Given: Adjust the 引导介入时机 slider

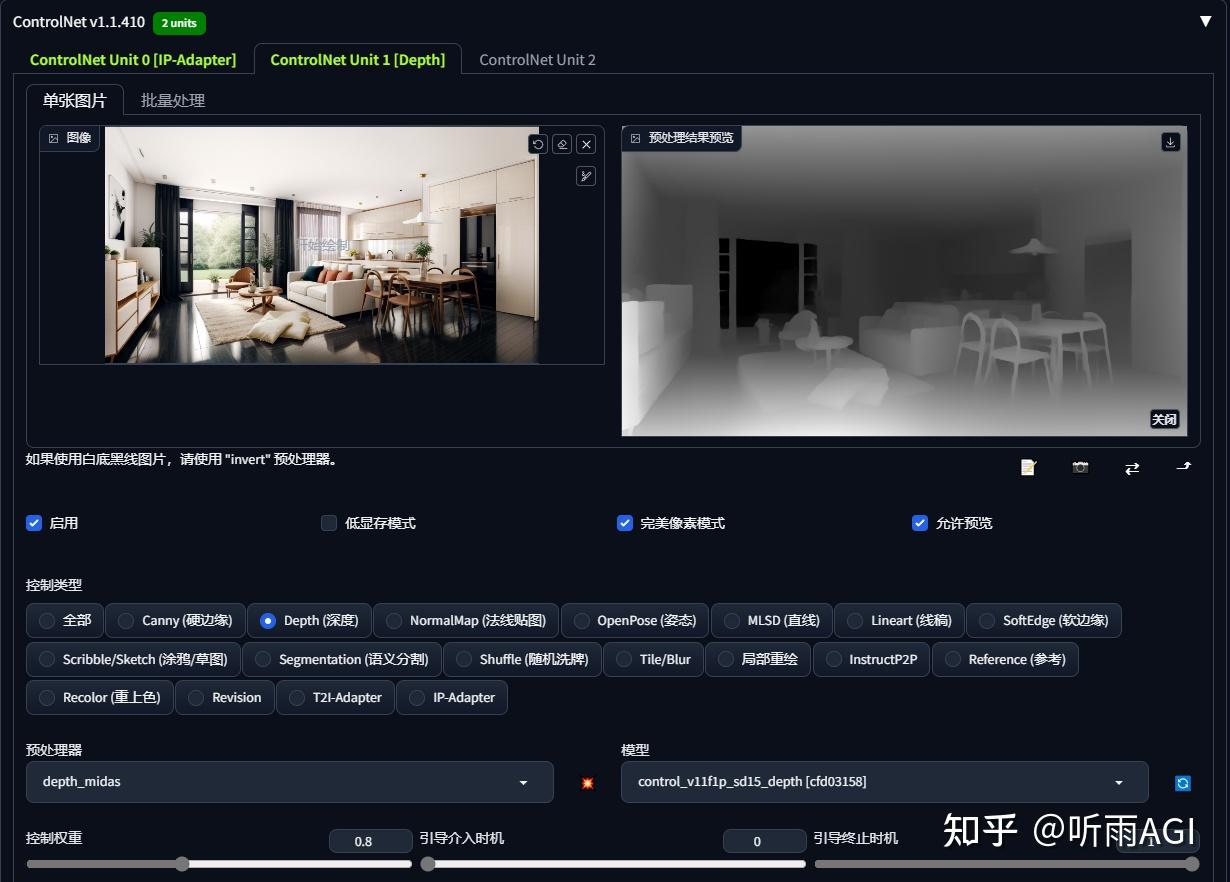Looking at the screenshot, I should pyautogui.click(x=613, y=864).
